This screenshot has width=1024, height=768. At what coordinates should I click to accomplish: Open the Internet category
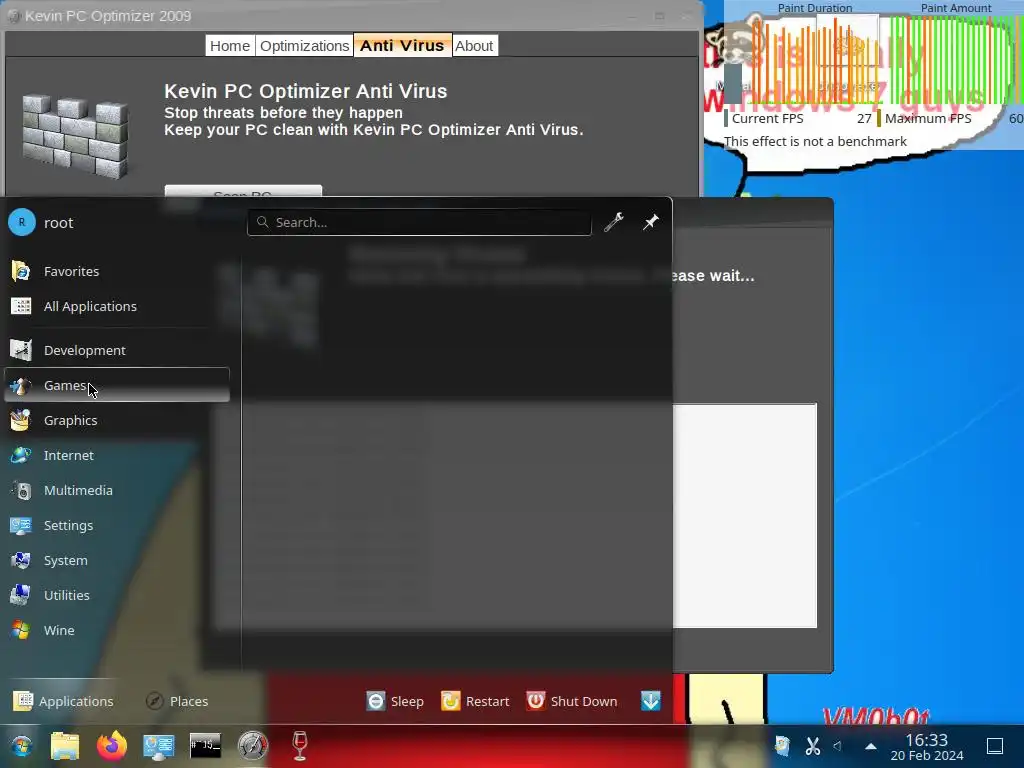click(x=116, y=455)
